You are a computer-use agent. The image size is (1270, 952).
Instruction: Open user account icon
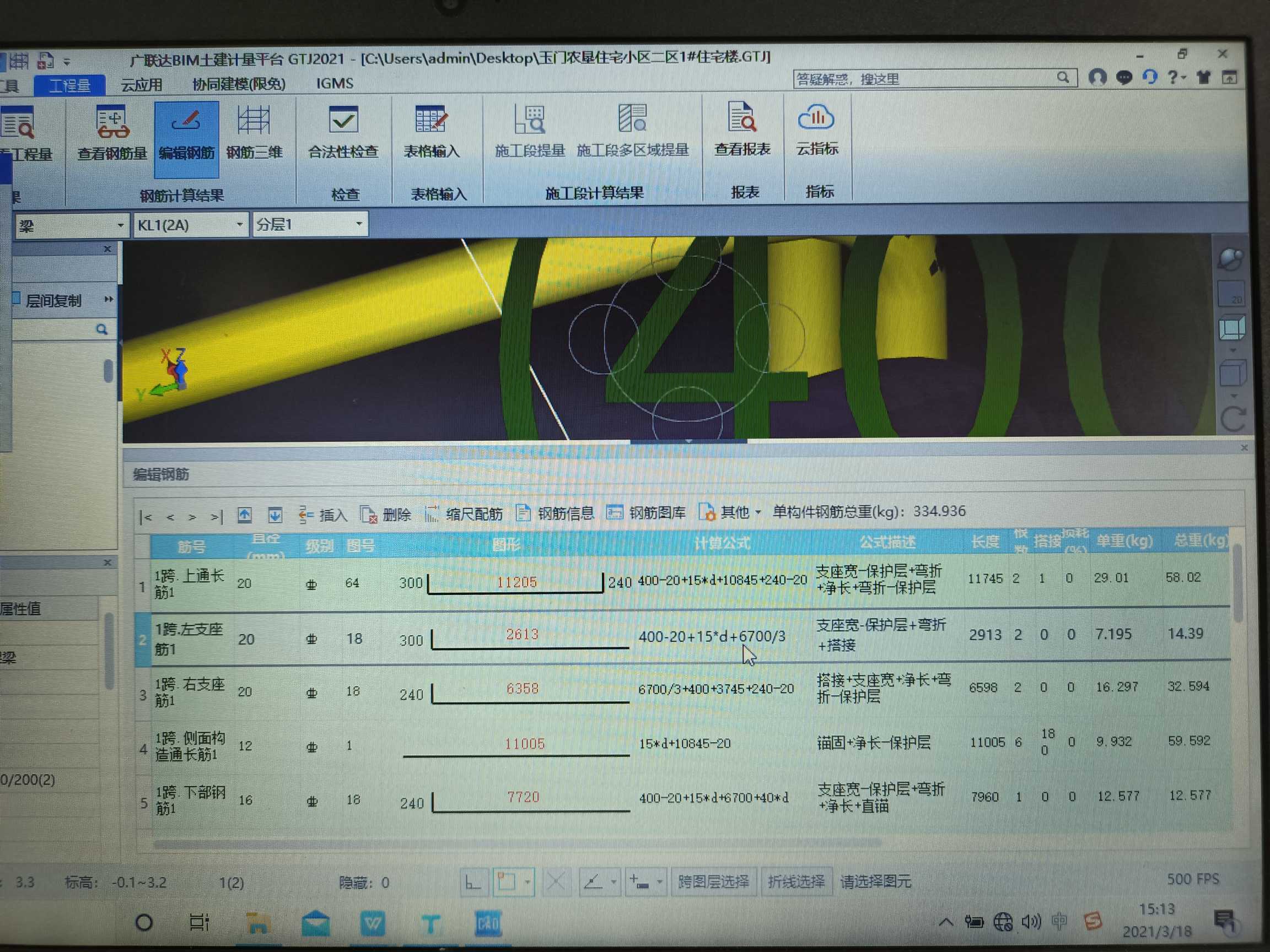(1097, 77)
